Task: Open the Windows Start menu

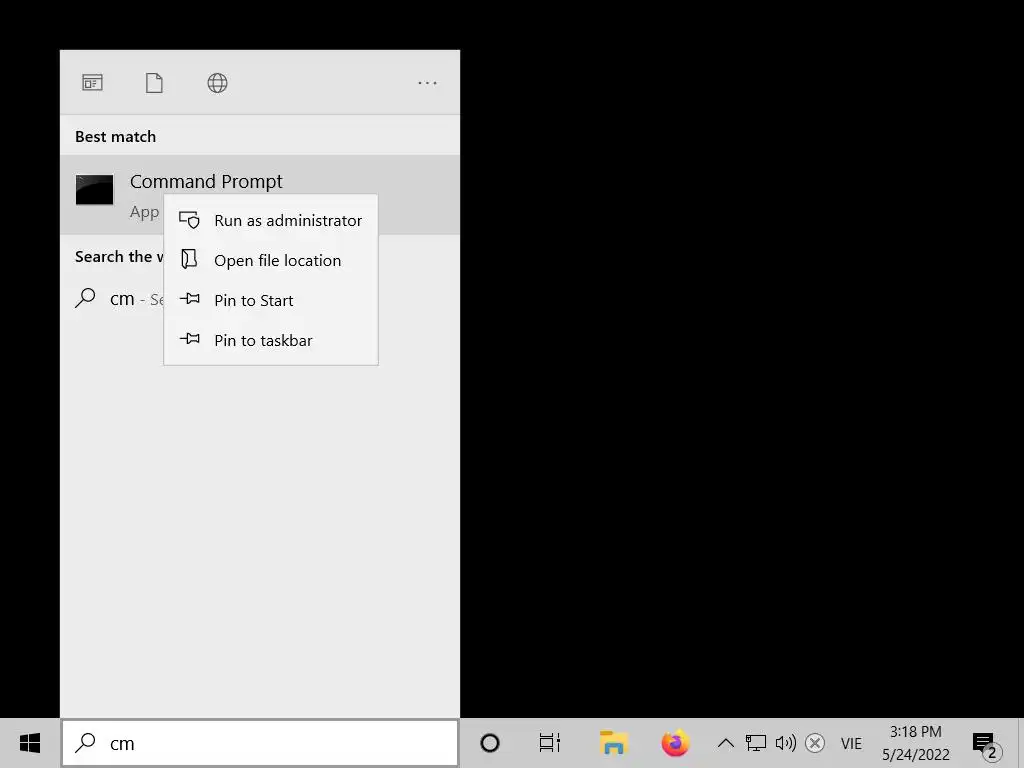Action: (30, 743)
